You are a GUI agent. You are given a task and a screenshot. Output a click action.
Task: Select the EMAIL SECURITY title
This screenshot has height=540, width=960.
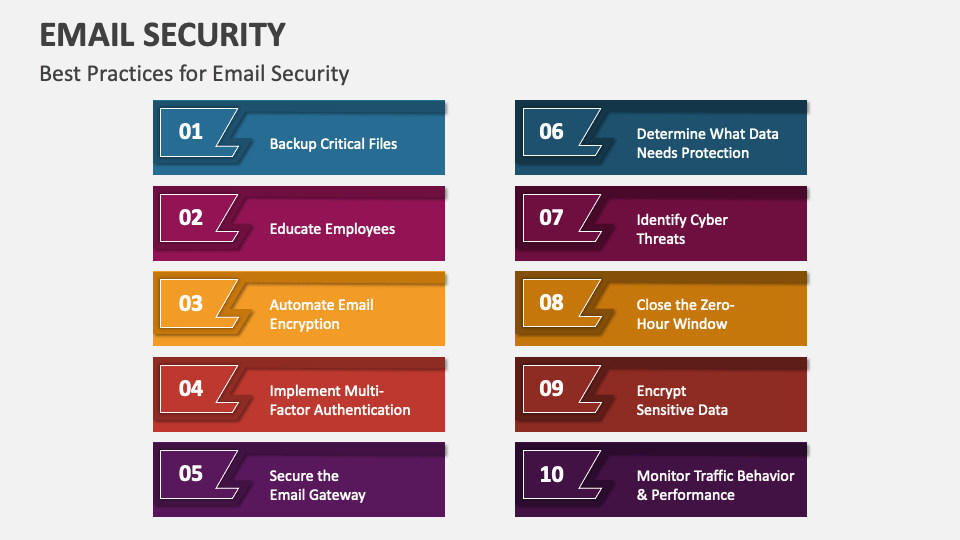click(x=162, y=35)
